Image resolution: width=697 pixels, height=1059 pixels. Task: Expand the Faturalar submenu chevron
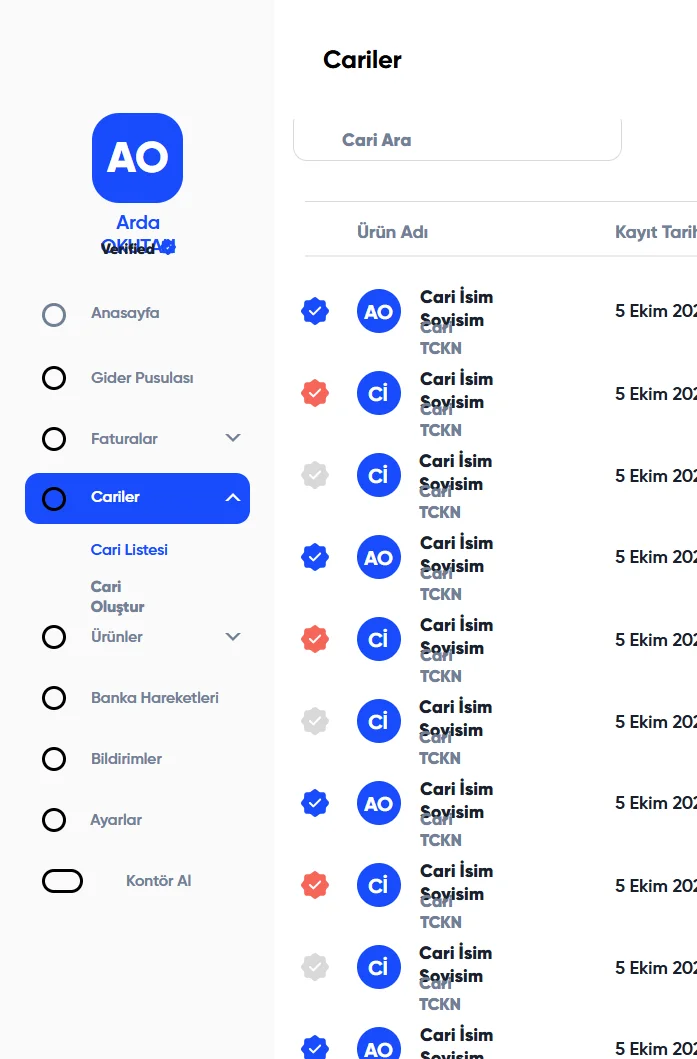click(x=233, y=438)
